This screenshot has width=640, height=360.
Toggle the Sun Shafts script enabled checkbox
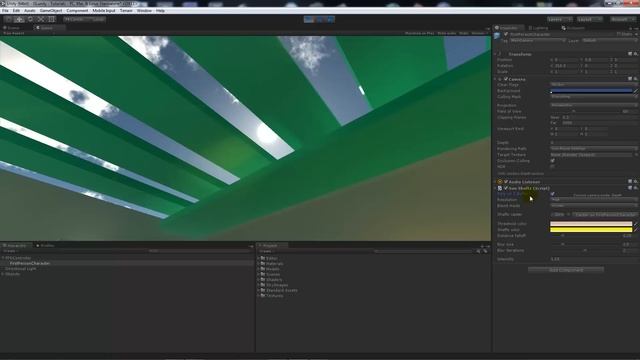pyautogui.click(x=506, y=188)
